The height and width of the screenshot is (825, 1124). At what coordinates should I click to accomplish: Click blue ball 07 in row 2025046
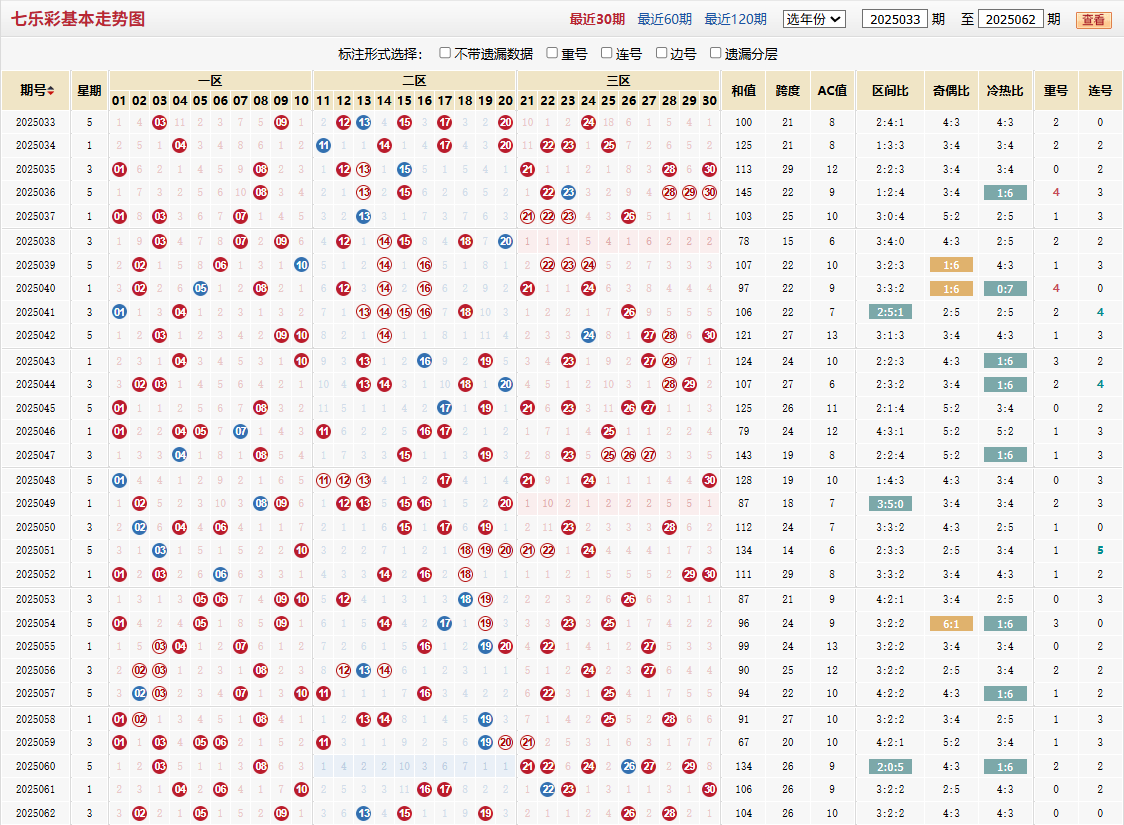pos(241,431)
